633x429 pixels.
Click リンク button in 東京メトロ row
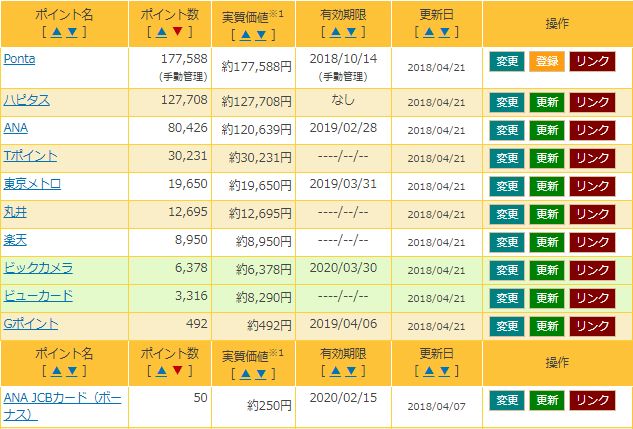pos(592,186)
